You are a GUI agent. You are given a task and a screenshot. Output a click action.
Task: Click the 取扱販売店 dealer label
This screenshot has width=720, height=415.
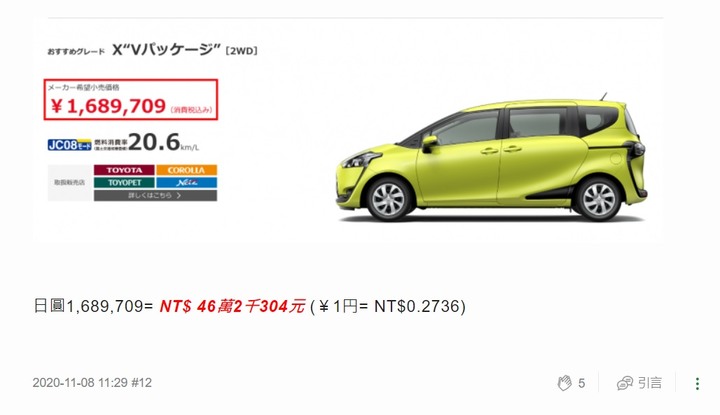click(x=69, y=182)
